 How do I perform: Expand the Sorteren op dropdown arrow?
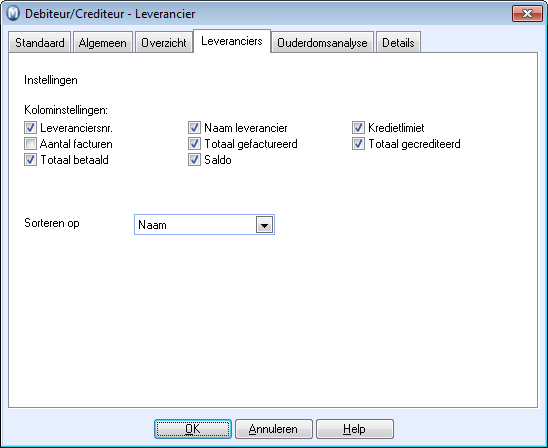[264, 225]
